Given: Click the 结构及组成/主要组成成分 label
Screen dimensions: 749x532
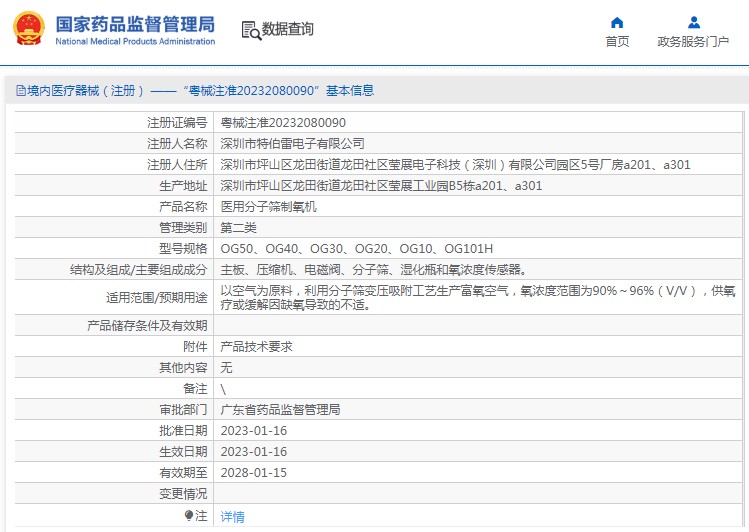Looking at the screenshot, I should (139, 270).
